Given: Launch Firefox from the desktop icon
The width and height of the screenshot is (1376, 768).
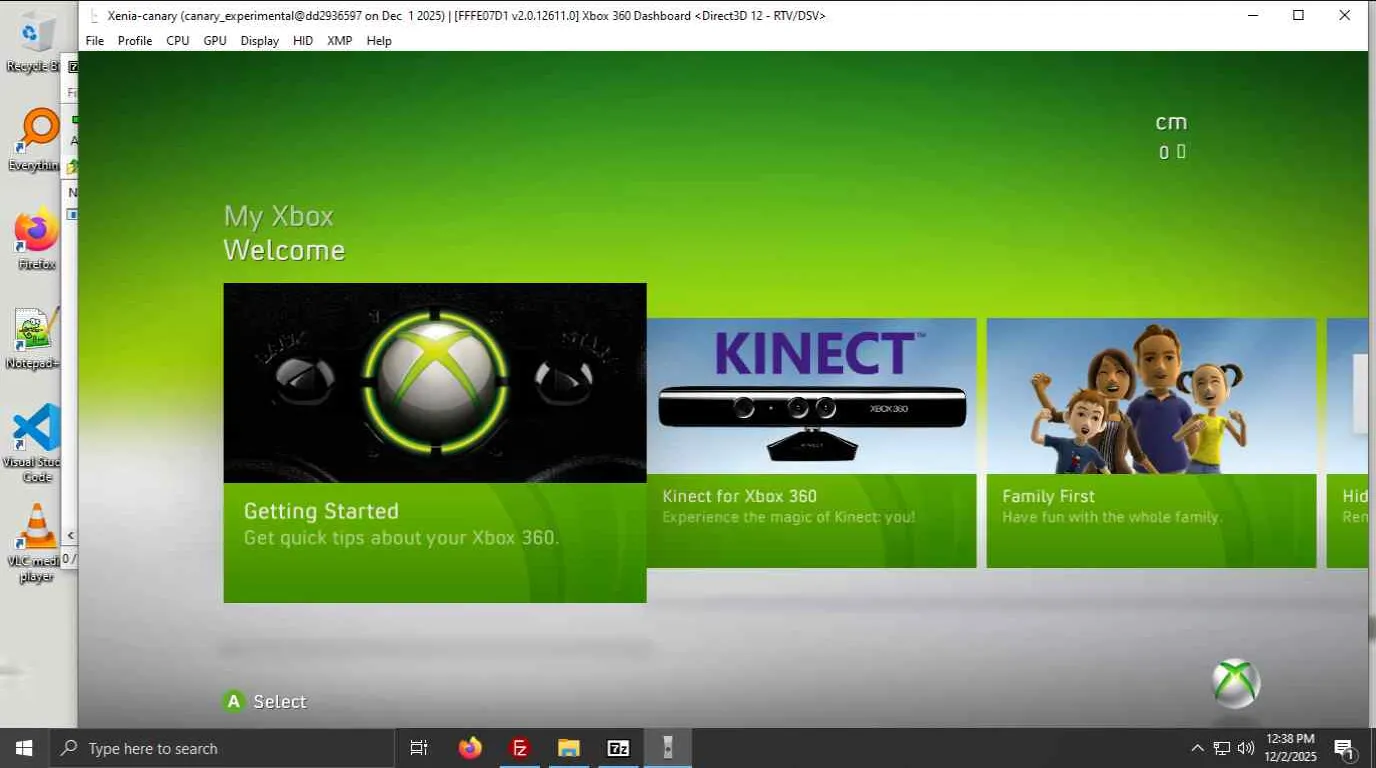Looking at the screenshot, I should [37, 238].
